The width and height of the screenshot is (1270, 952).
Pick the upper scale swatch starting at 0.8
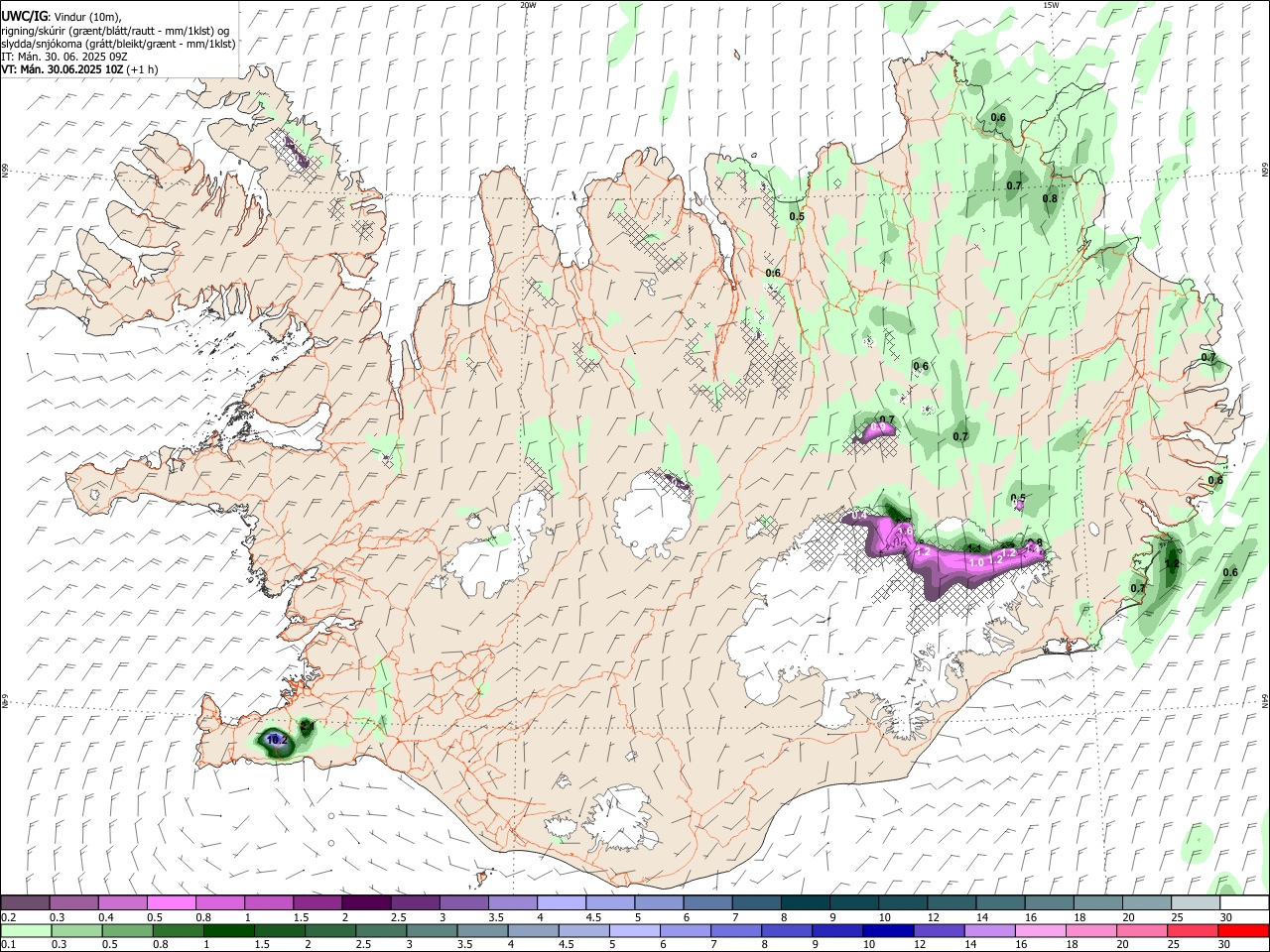tap(220, 903)
